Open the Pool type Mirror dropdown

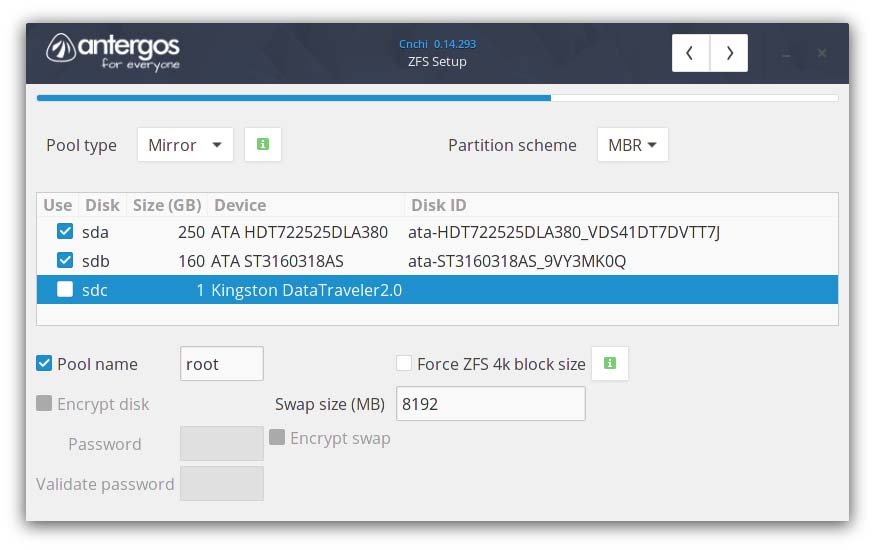tap(185, 145)
